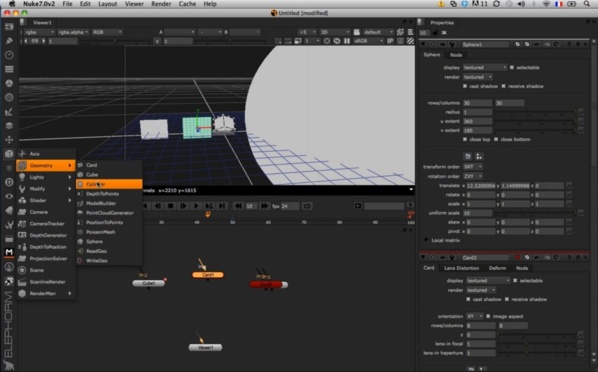Expand Local matrix section
The height and width of the screenshot is (372, 598).
427,240
